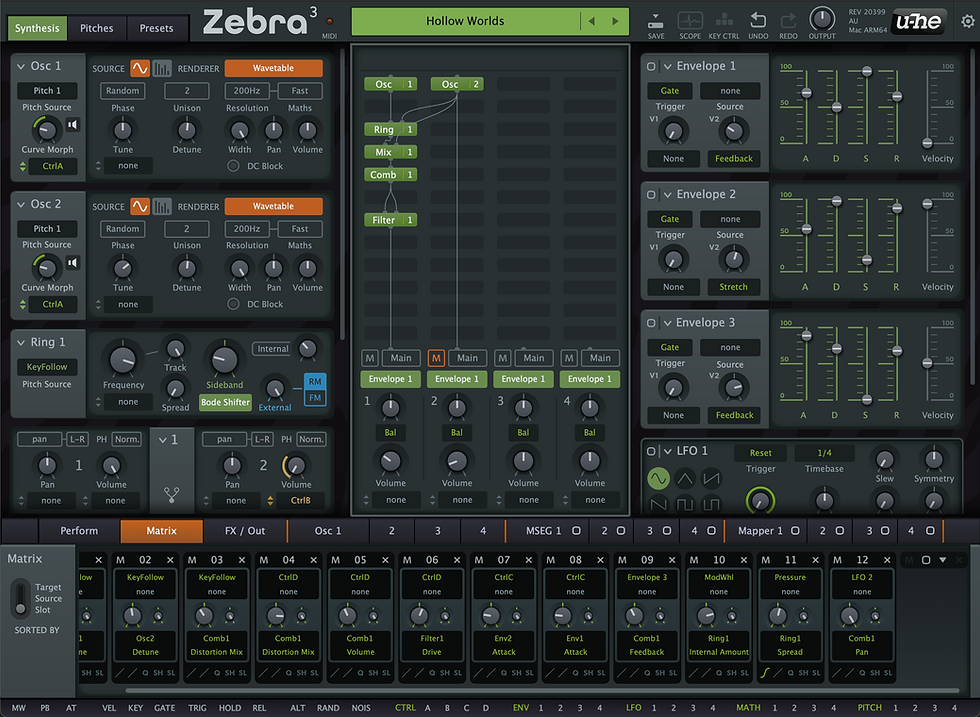The height and width of the screenshot is (717, 980).
Task: Select the square wave shape in LFO 1
Action: pos(684,503)
